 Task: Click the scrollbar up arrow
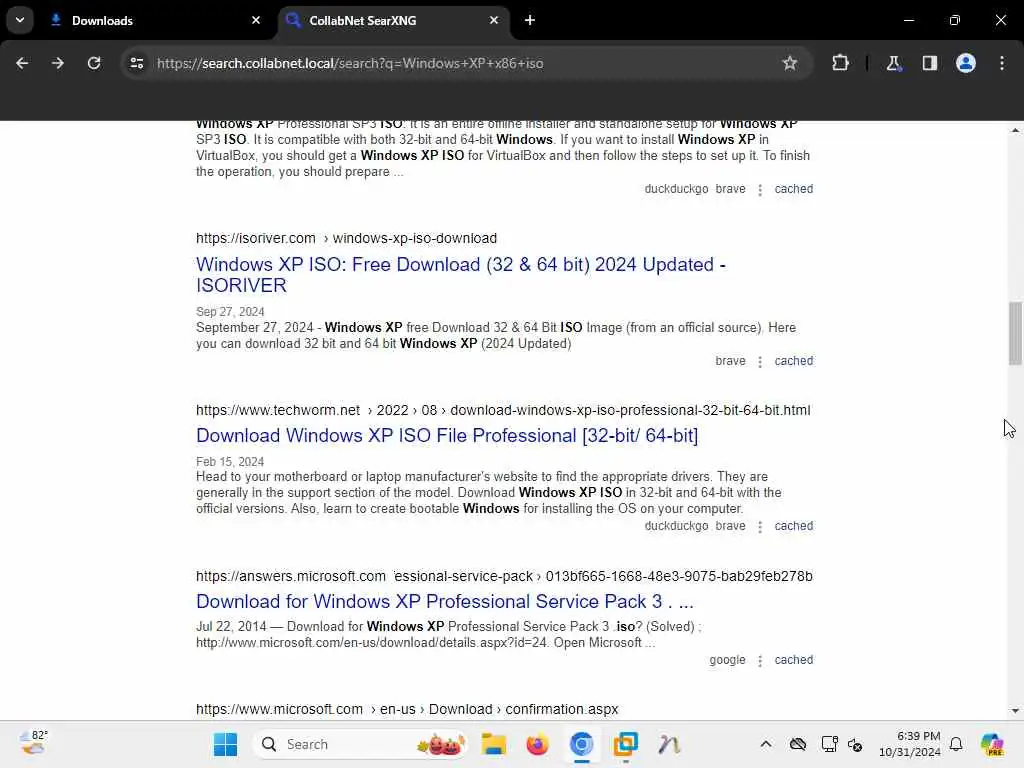click(x=1015, y=130)
